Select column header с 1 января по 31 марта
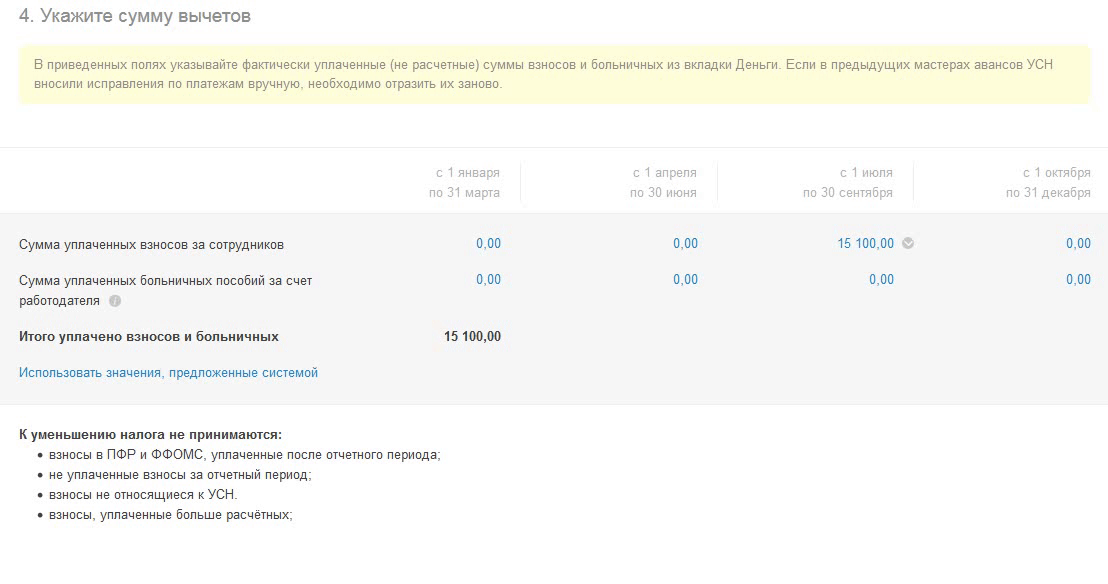Image resolution: width=1108 pixels, height=584 pixels. [464, 183]
